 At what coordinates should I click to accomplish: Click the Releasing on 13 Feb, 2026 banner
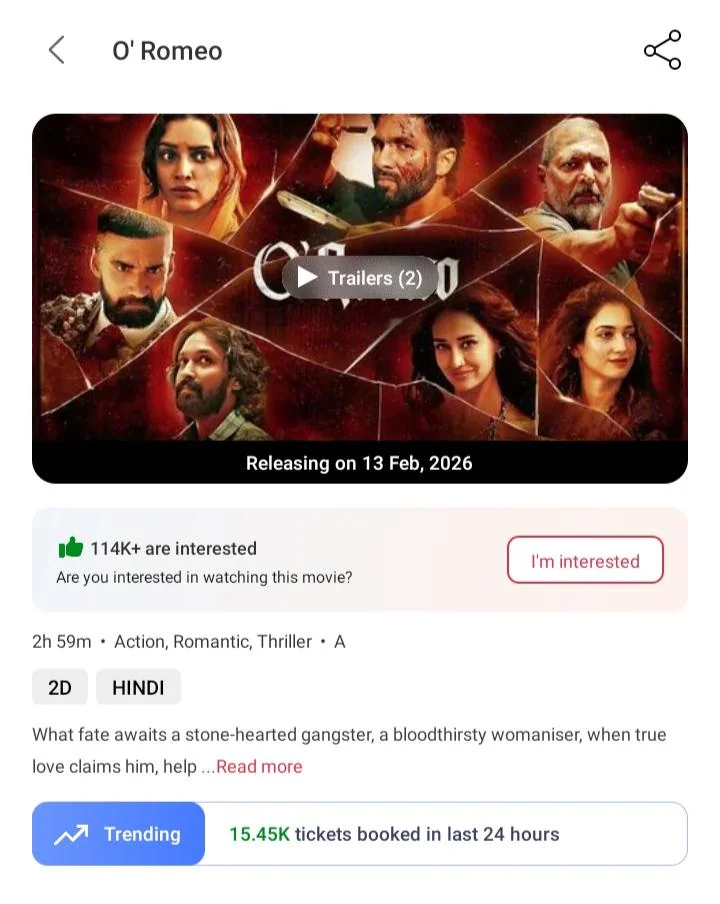360,463
